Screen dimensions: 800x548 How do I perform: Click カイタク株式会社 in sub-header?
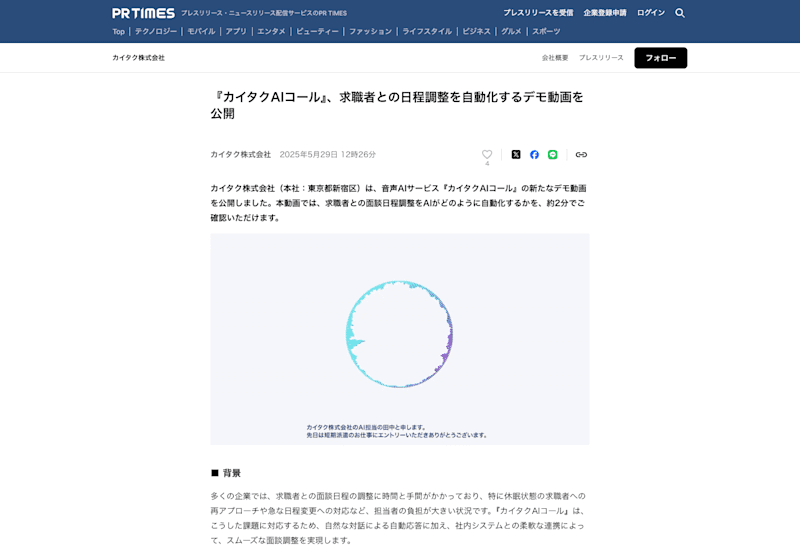138,58
